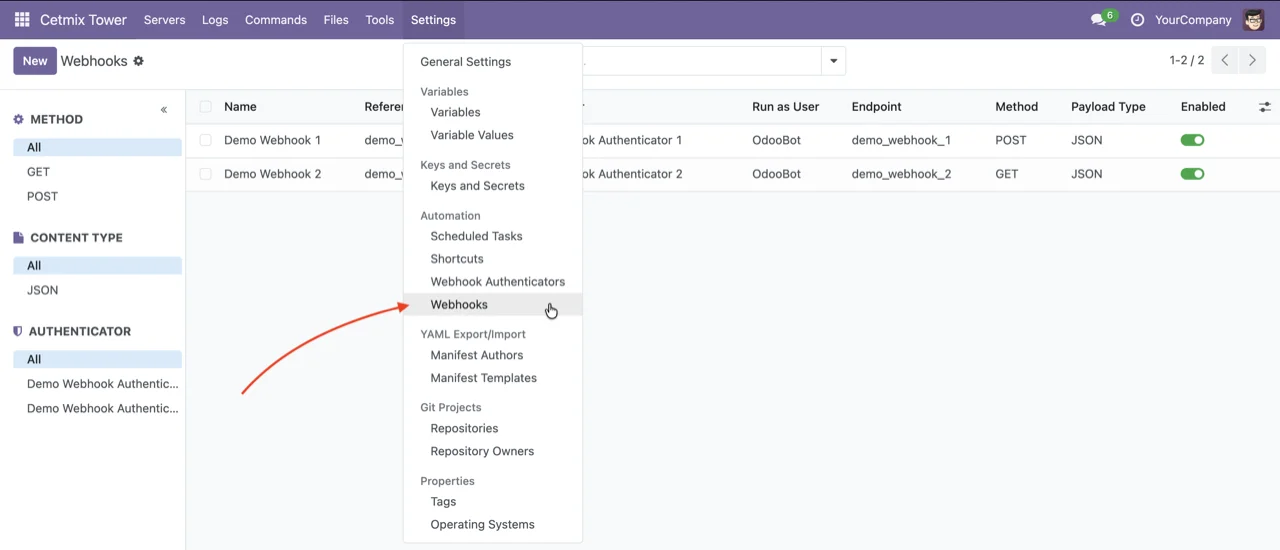
Task: Open the Commands menu
Action: (x=276, y=20)
